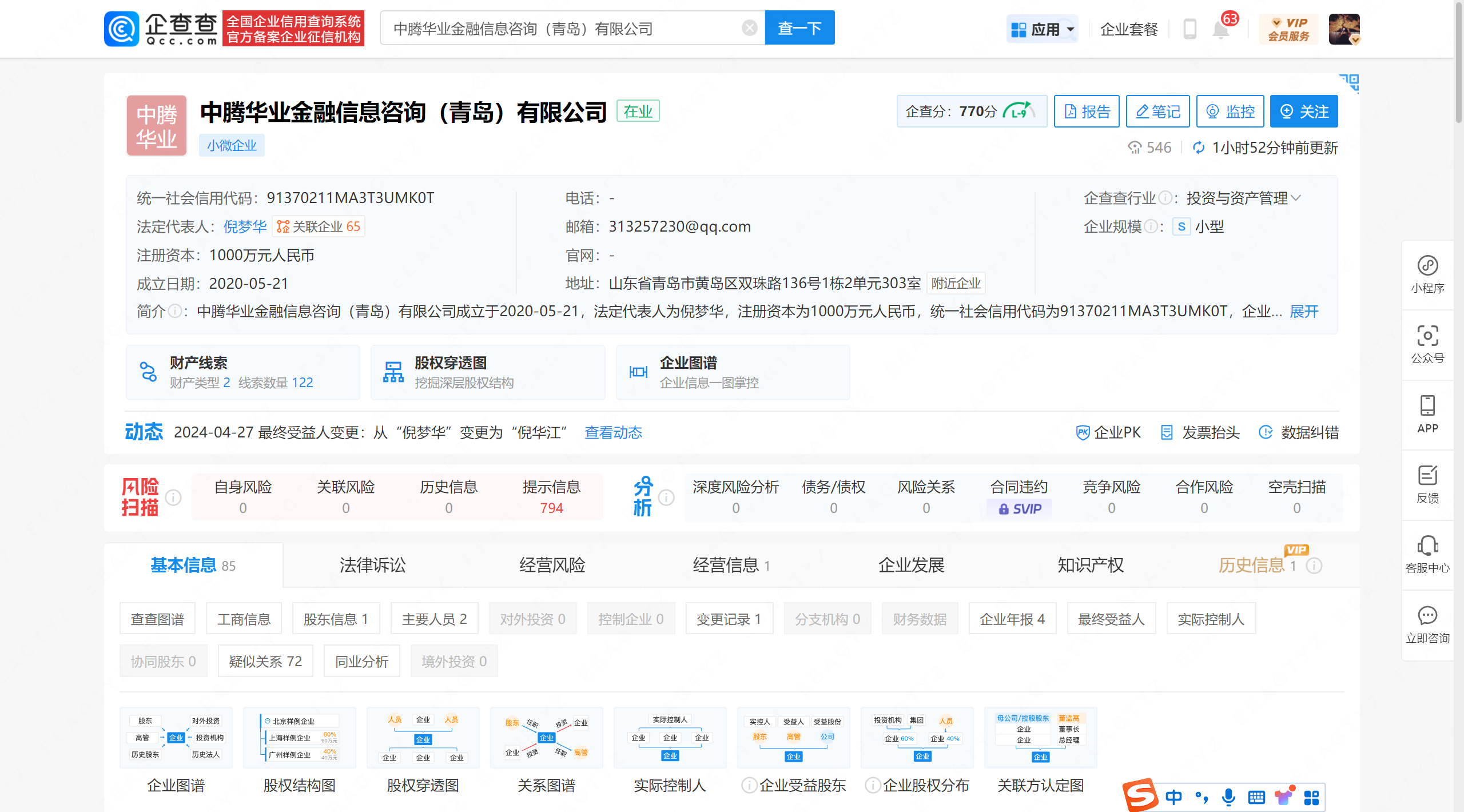Open VIP 会员服务 badge

[x=1288, y=29]
